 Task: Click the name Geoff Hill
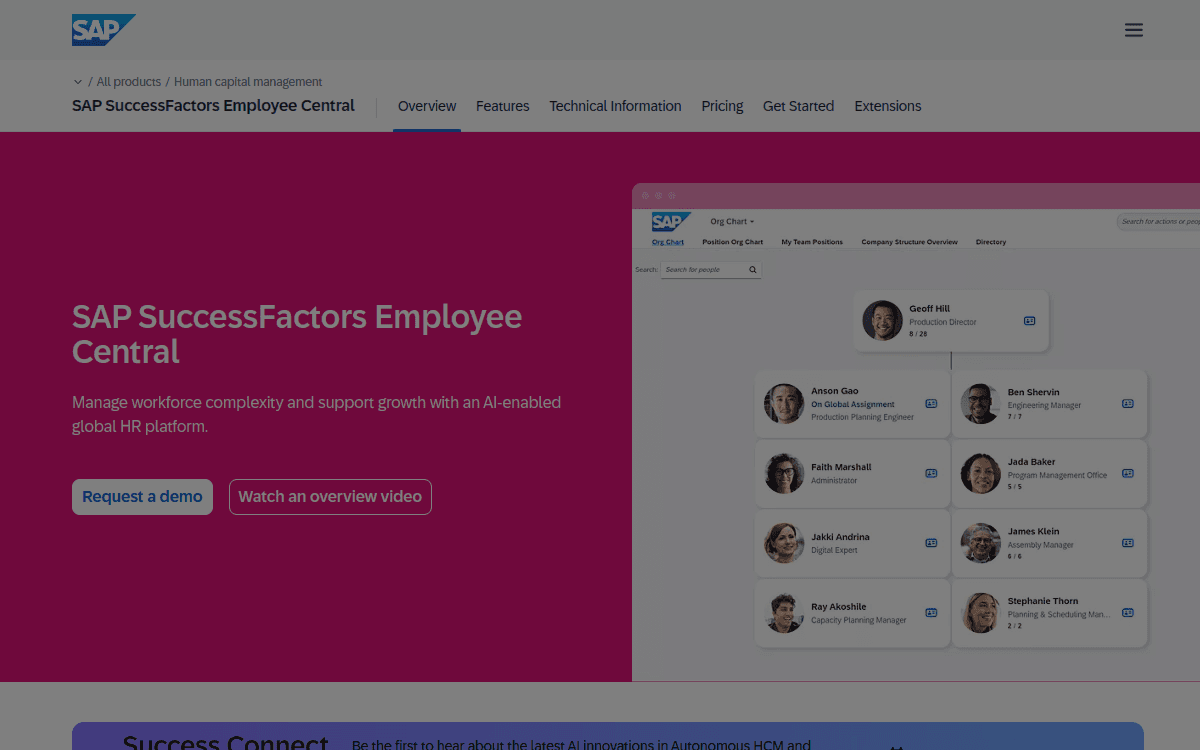point(929,309)
